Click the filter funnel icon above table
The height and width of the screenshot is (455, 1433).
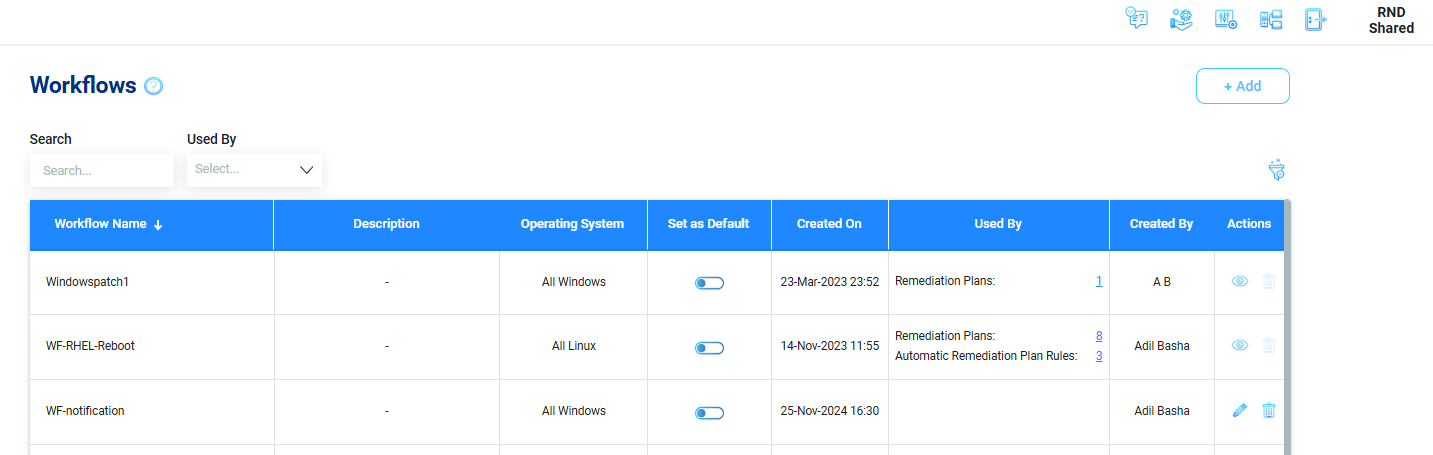[1277, 170]
